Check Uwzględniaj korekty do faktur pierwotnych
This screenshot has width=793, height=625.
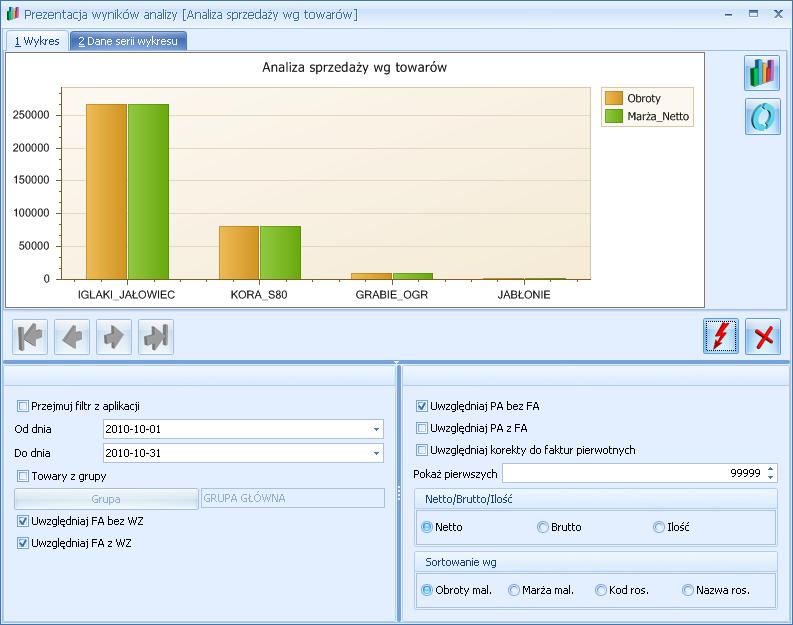coord(422,450)
